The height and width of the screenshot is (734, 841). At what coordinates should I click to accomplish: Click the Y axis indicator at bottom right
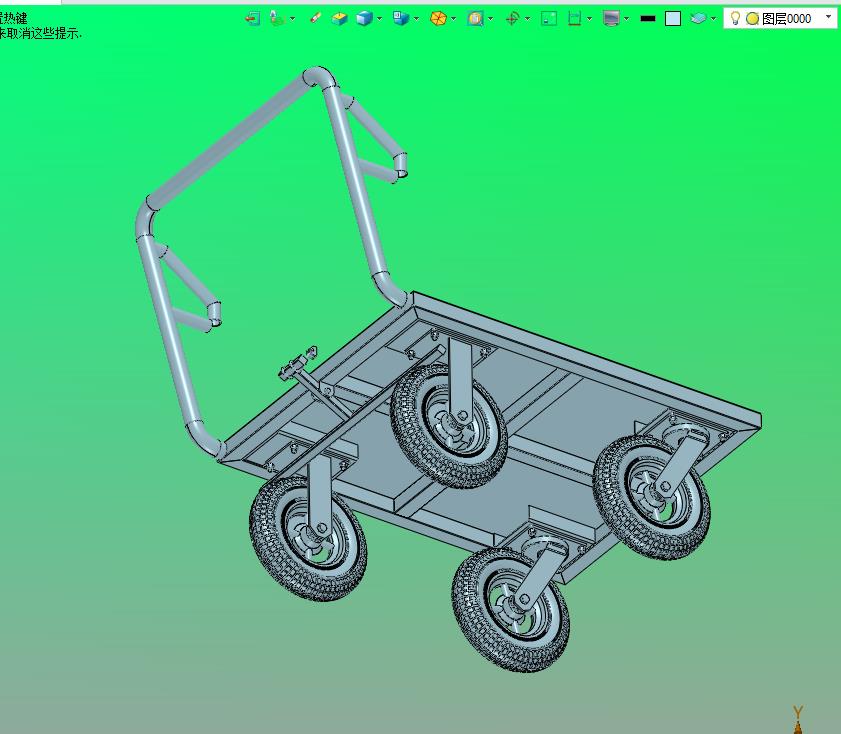click(798, 718)
